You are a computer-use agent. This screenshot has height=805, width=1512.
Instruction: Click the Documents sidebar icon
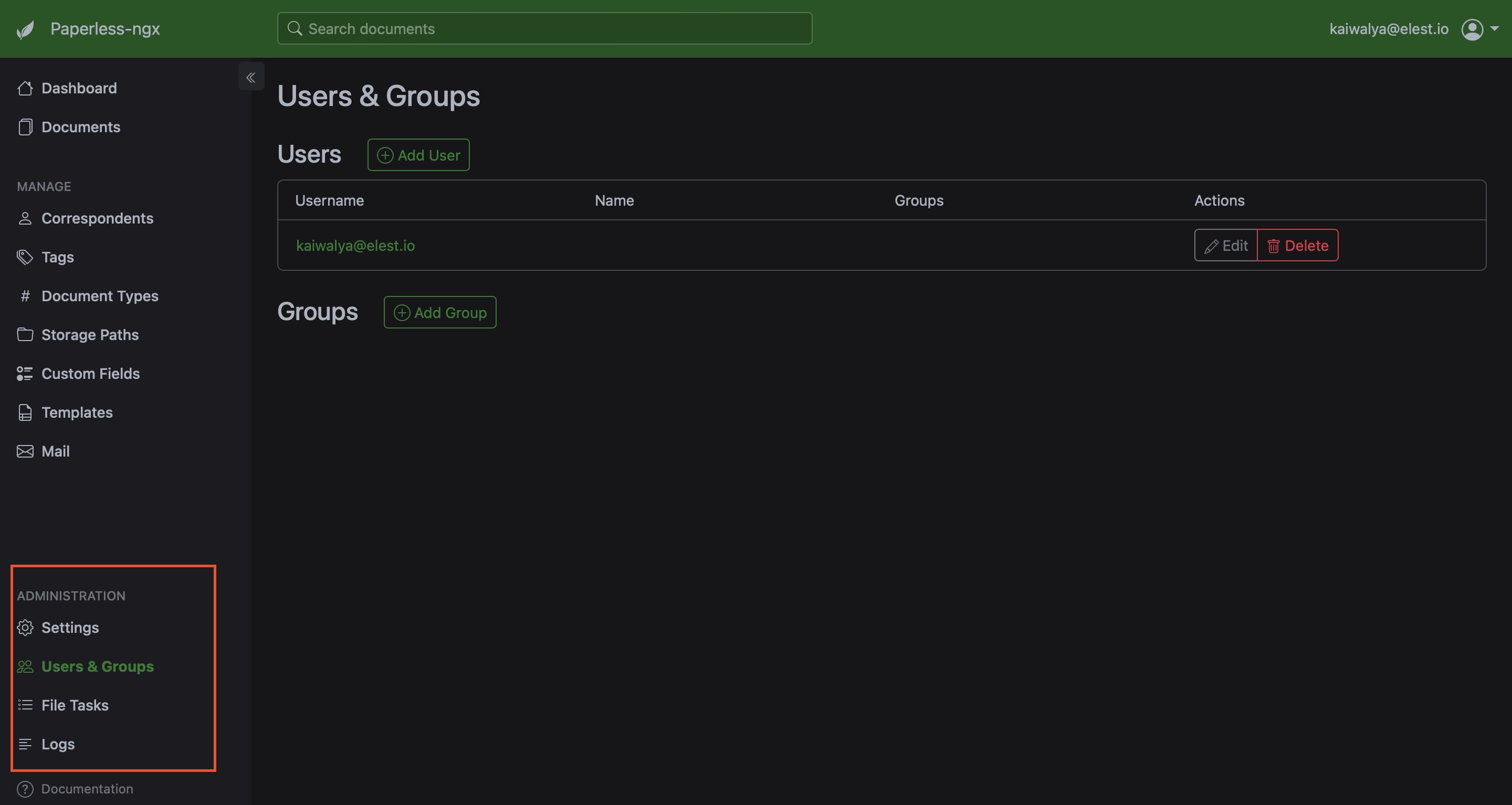tap(25, 126)
